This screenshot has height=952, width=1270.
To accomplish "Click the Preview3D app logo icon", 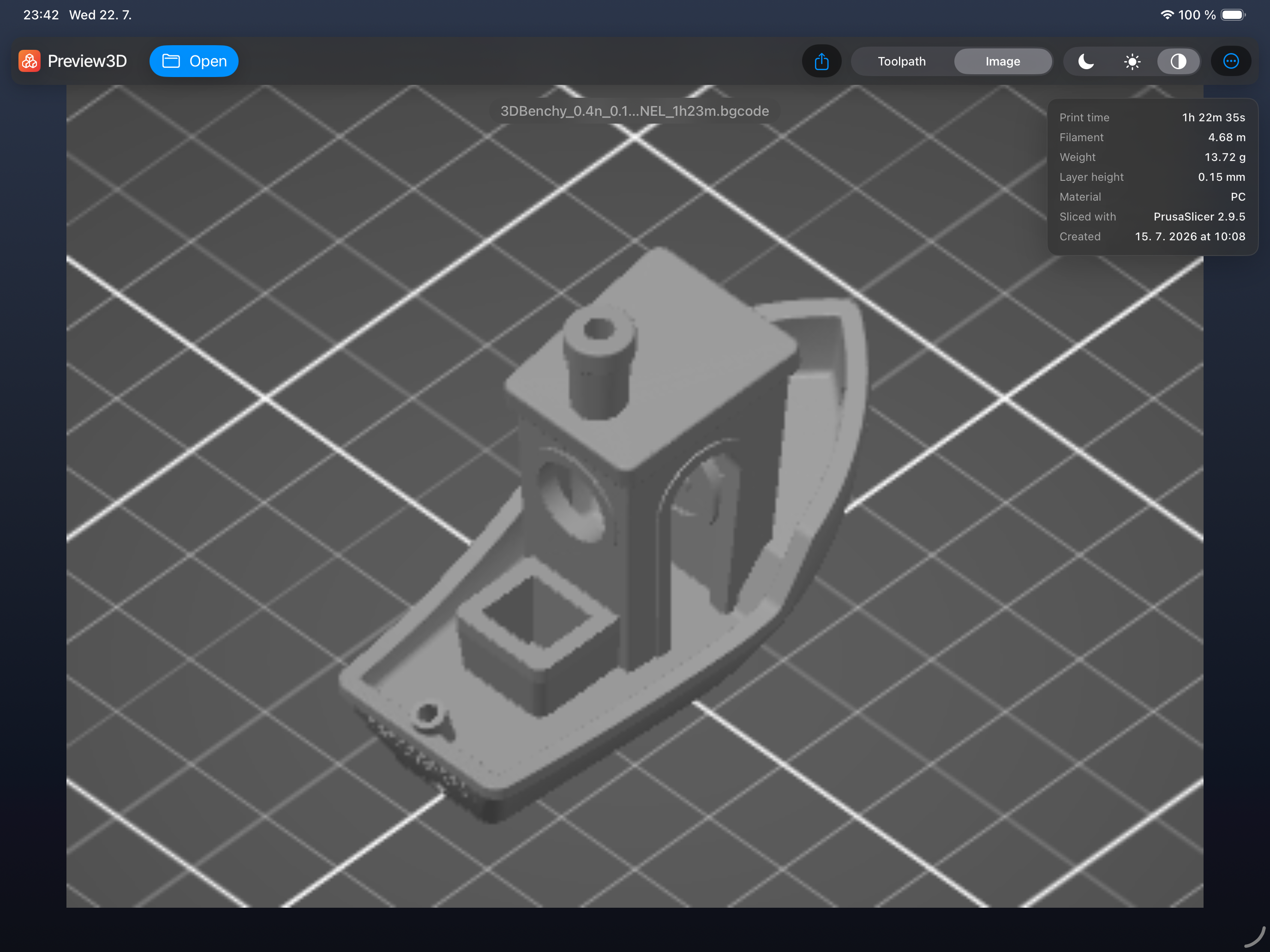I will pos(29,61).
